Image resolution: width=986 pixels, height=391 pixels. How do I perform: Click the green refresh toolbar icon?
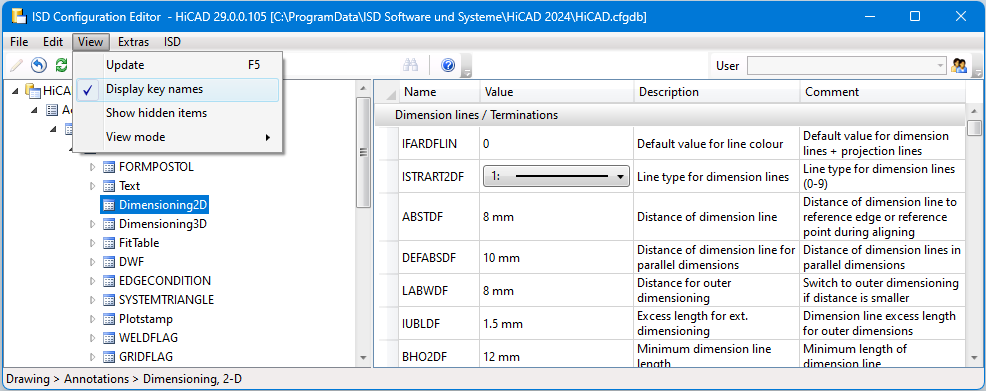[x=61, y=65]
